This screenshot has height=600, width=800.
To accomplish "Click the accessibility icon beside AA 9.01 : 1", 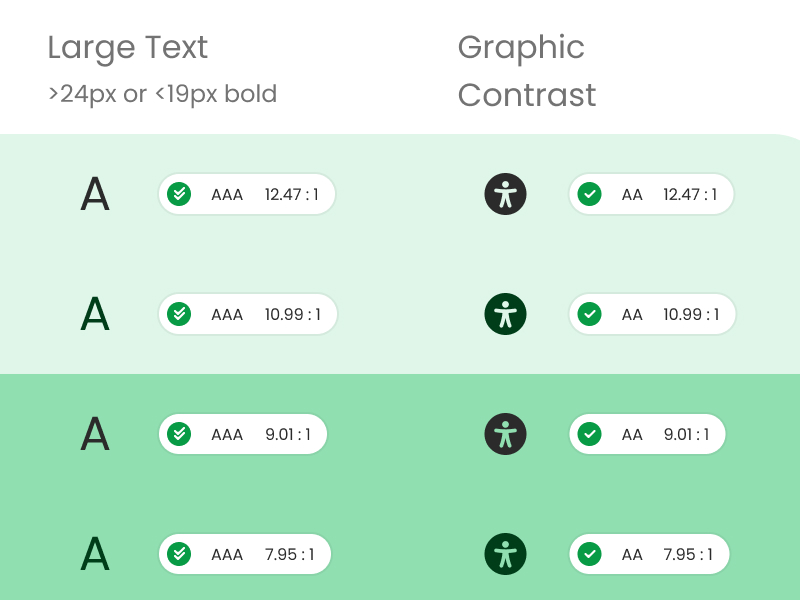I will [x=505, y=434].
